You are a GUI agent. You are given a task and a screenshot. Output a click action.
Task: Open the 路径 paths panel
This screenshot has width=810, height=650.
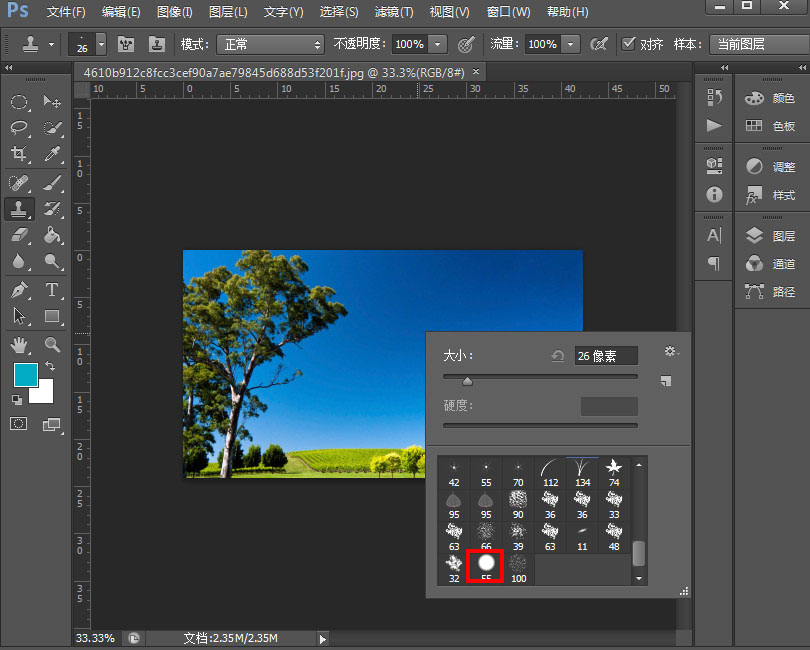tap(770, 291)
